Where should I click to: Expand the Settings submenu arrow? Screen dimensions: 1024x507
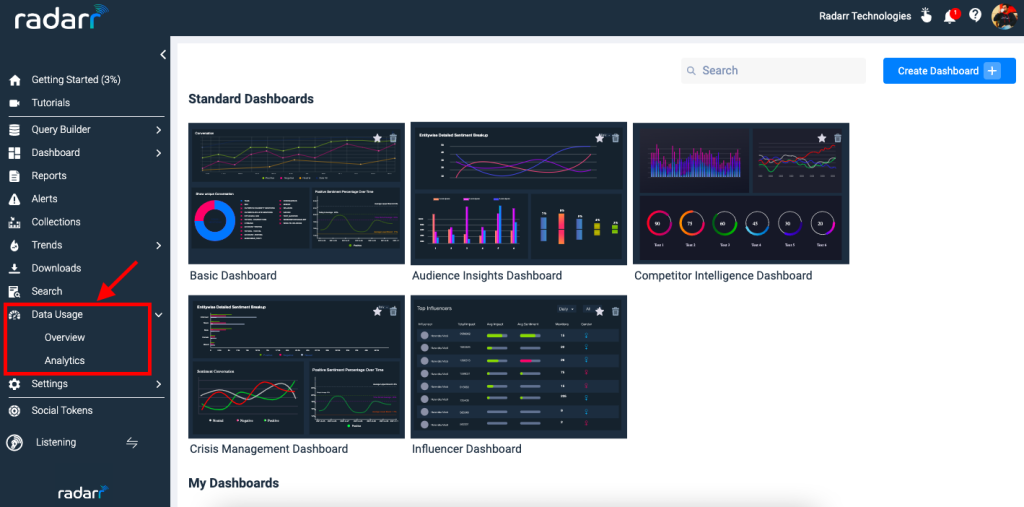(x=159, y=385)
